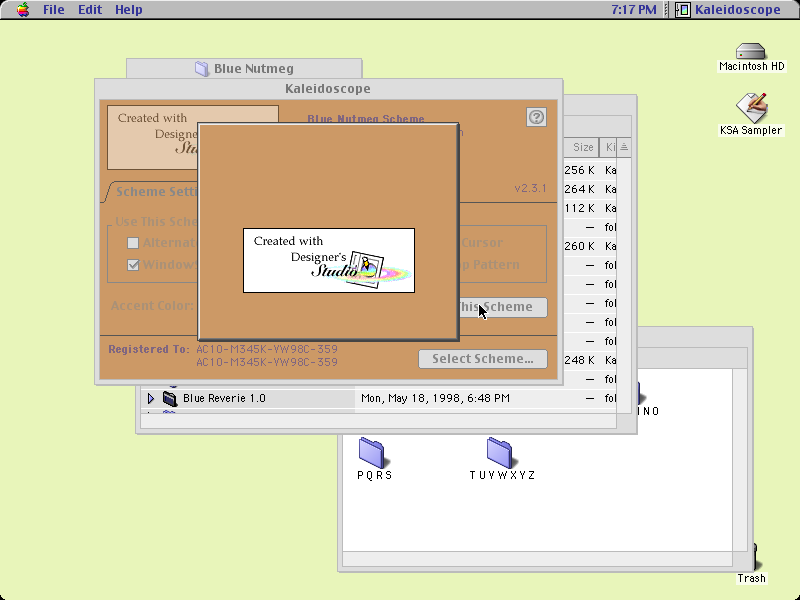Expand the Blue Reverie 1.0 folder
The image size is (800, 600).
point(151,398)
